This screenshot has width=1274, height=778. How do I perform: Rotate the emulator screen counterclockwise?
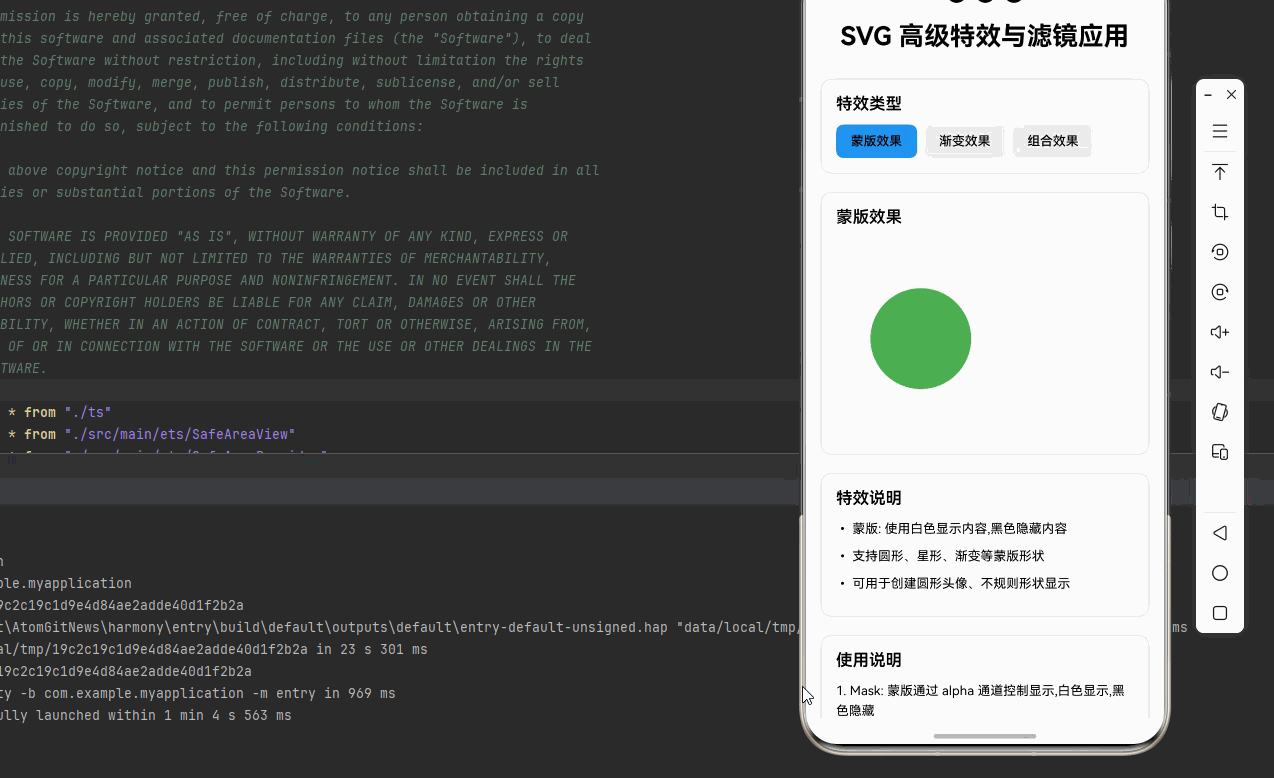1219,252
